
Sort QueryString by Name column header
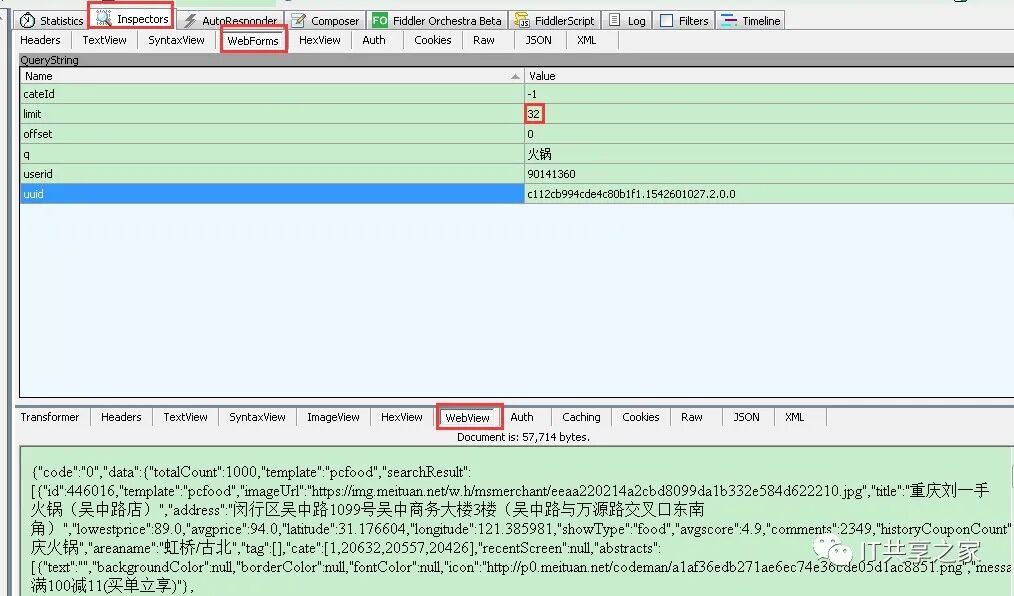click(x=272, y=76)
